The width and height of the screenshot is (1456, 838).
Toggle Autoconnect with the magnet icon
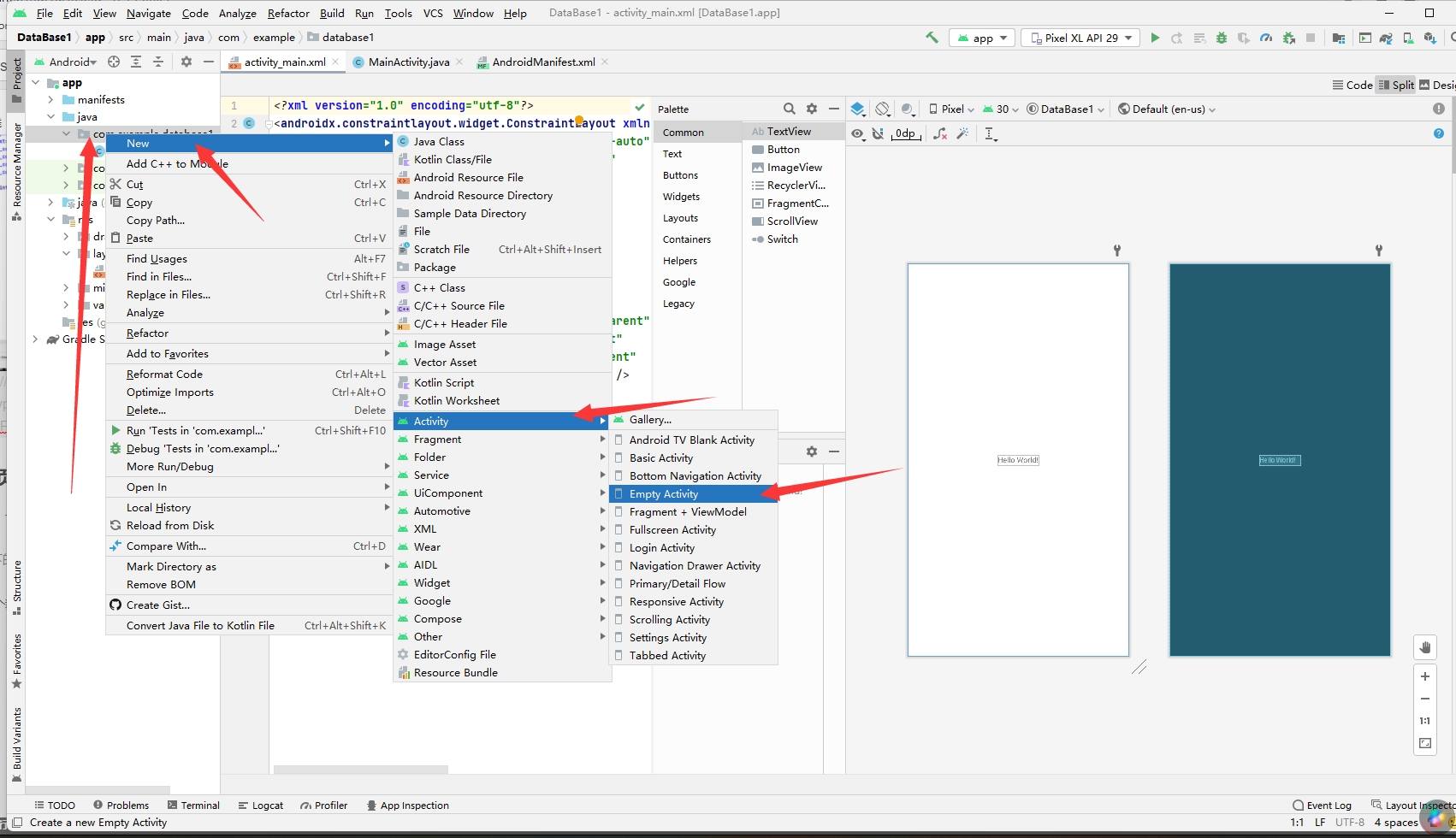(x=878, y=133)
